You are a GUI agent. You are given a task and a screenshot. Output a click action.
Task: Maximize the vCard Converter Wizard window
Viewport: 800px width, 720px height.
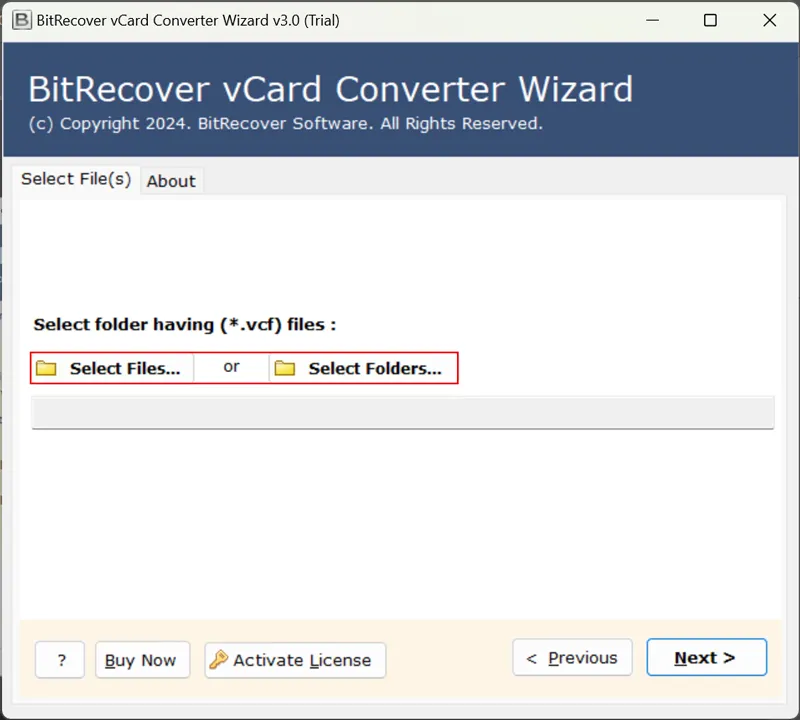(710, 20)
